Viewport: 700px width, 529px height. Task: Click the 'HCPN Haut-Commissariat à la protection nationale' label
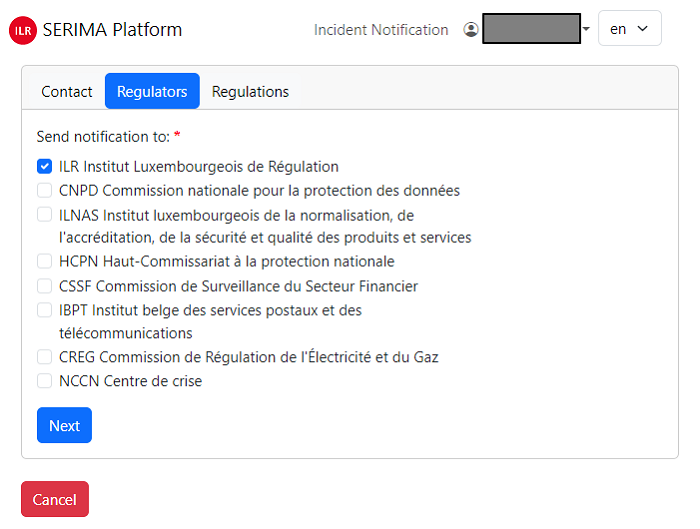pyautogui.click(x=227, y=261)
